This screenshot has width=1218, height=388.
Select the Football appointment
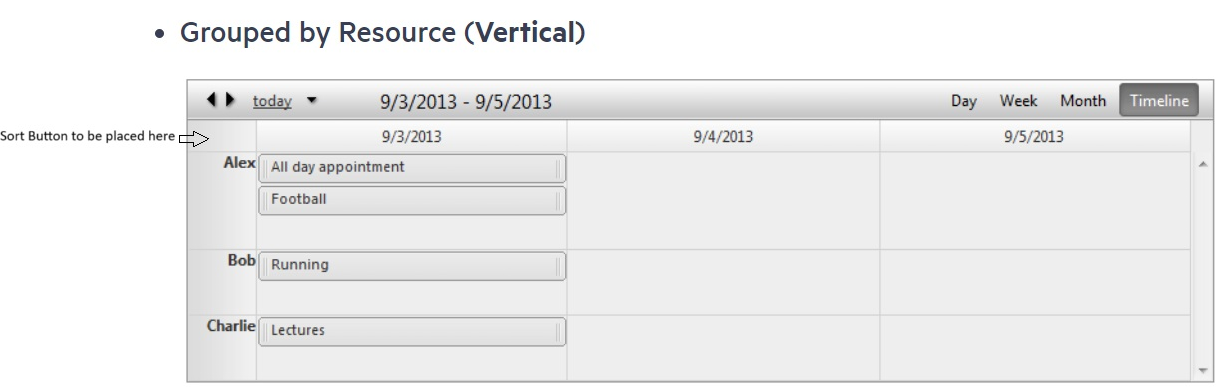click(412, 200)
